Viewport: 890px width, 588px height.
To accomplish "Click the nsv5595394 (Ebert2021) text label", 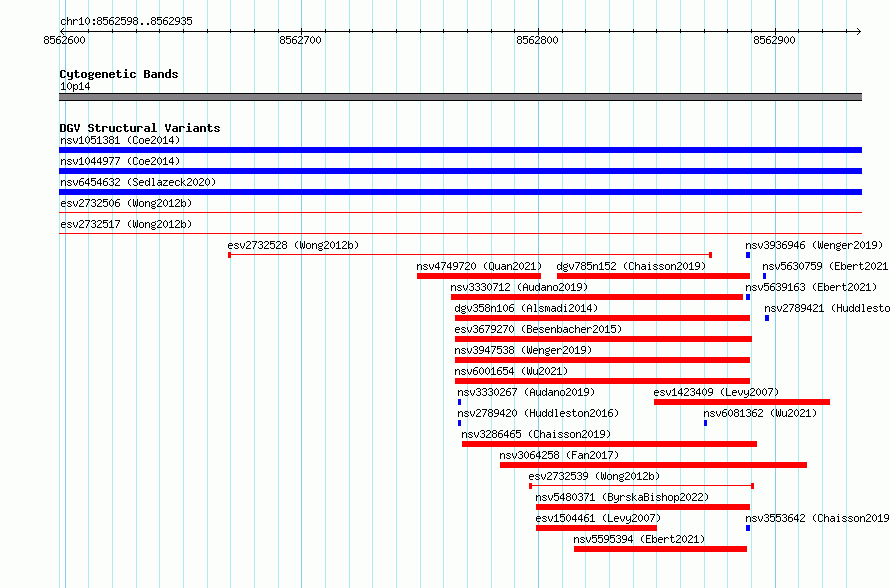I will point(639,539).
